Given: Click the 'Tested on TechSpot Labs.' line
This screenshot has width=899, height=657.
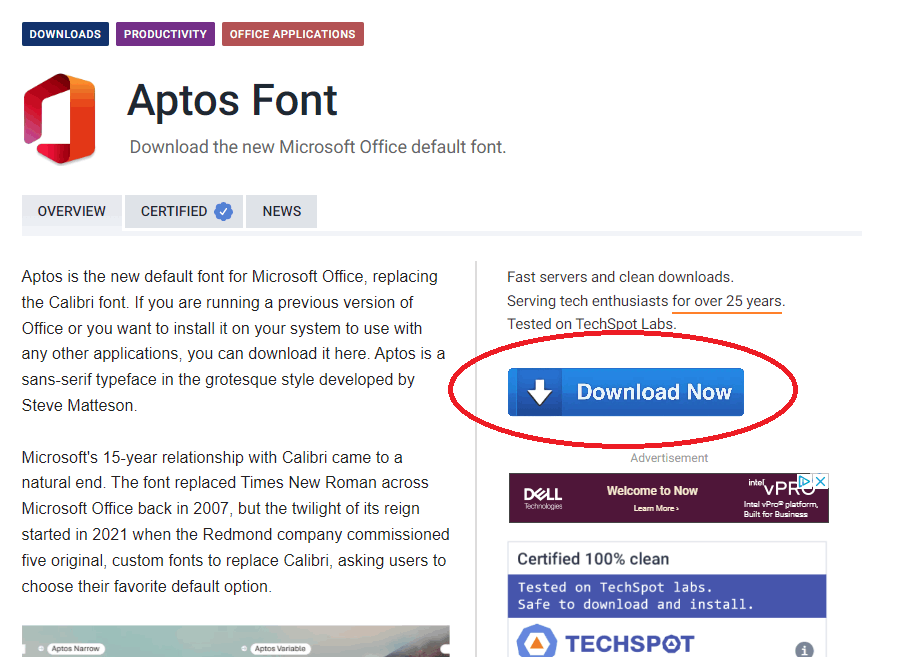Looking at the screenshot, I should coord(592,324).
